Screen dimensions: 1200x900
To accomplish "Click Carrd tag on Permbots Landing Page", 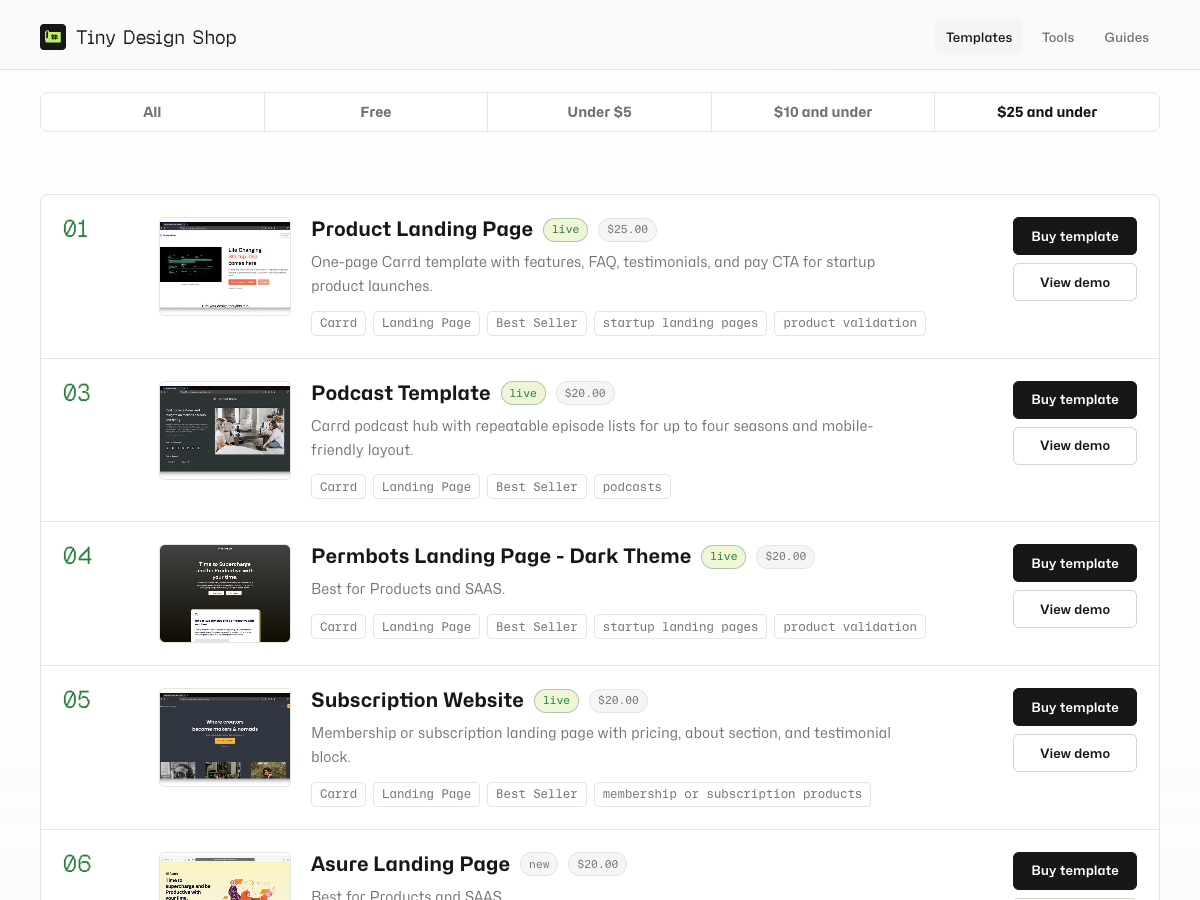I will click(339, 627).
